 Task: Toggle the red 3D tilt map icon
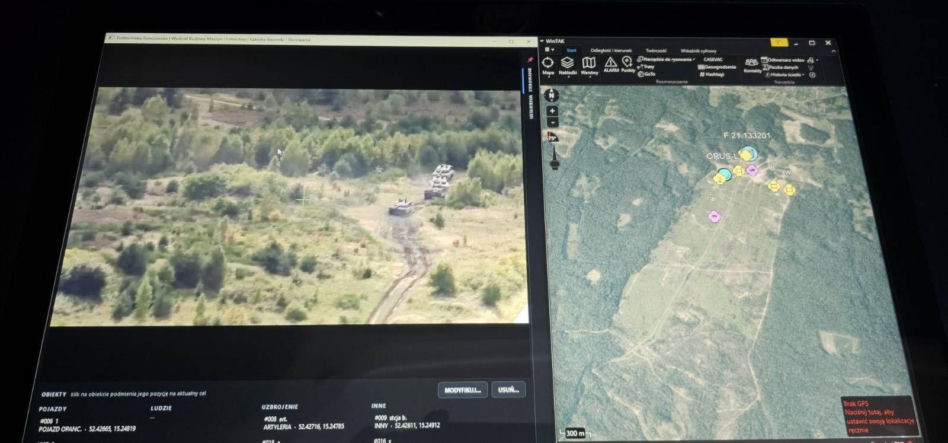click(x=552, y=137)
